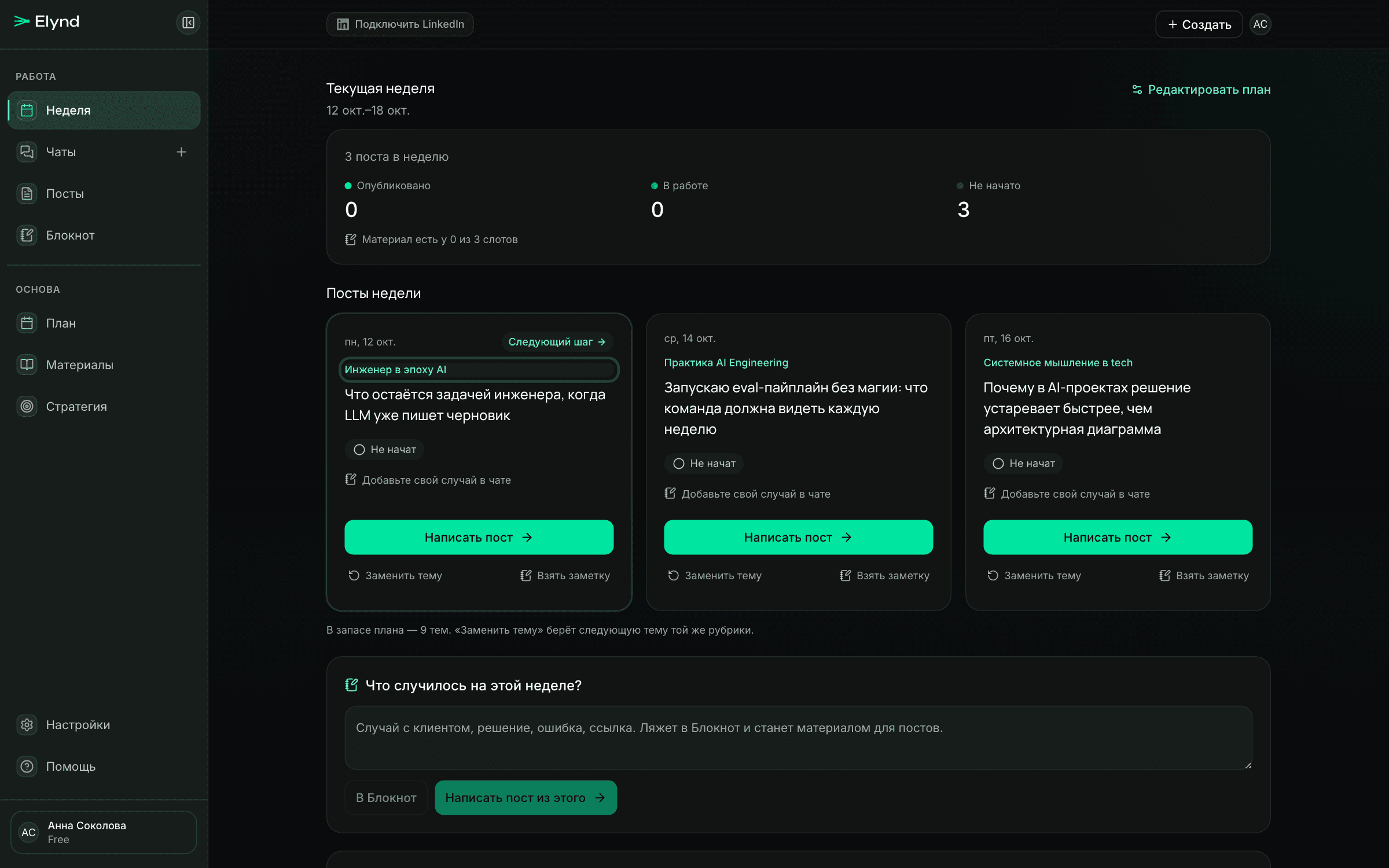The width and height of the screenshot is (1389, 868).
Task: Open the Посты document icon
Action: click(x=27, y=193)
